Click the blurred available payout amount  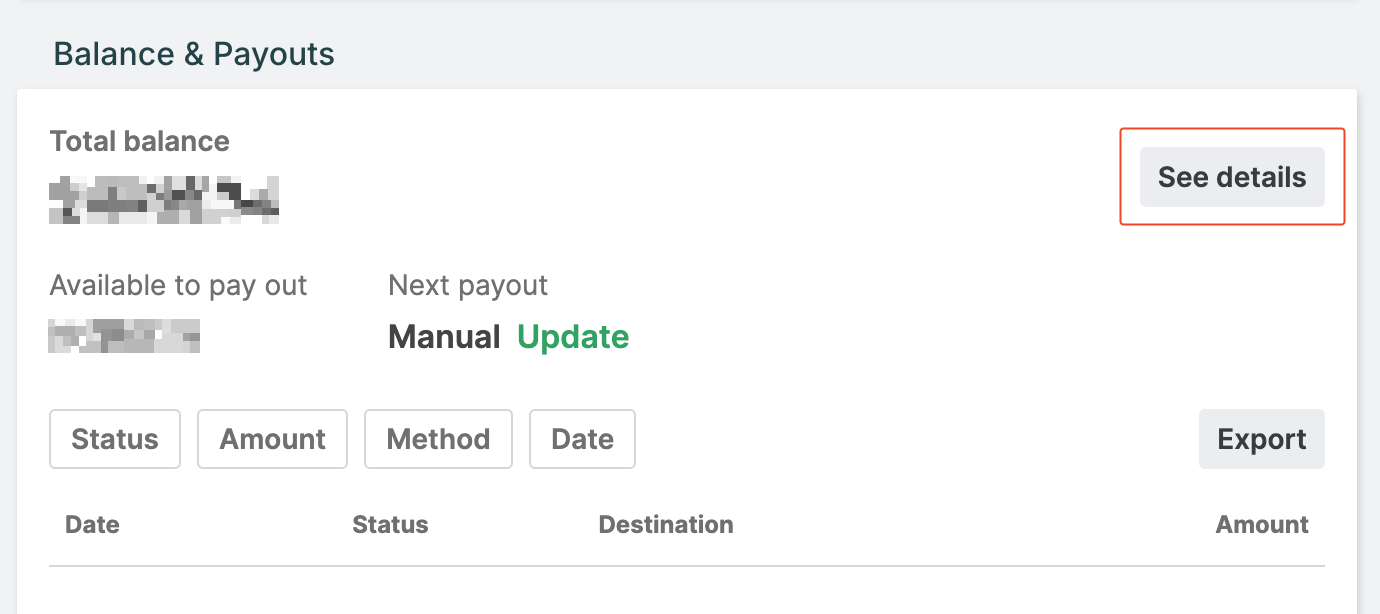(x=124, y=336)
